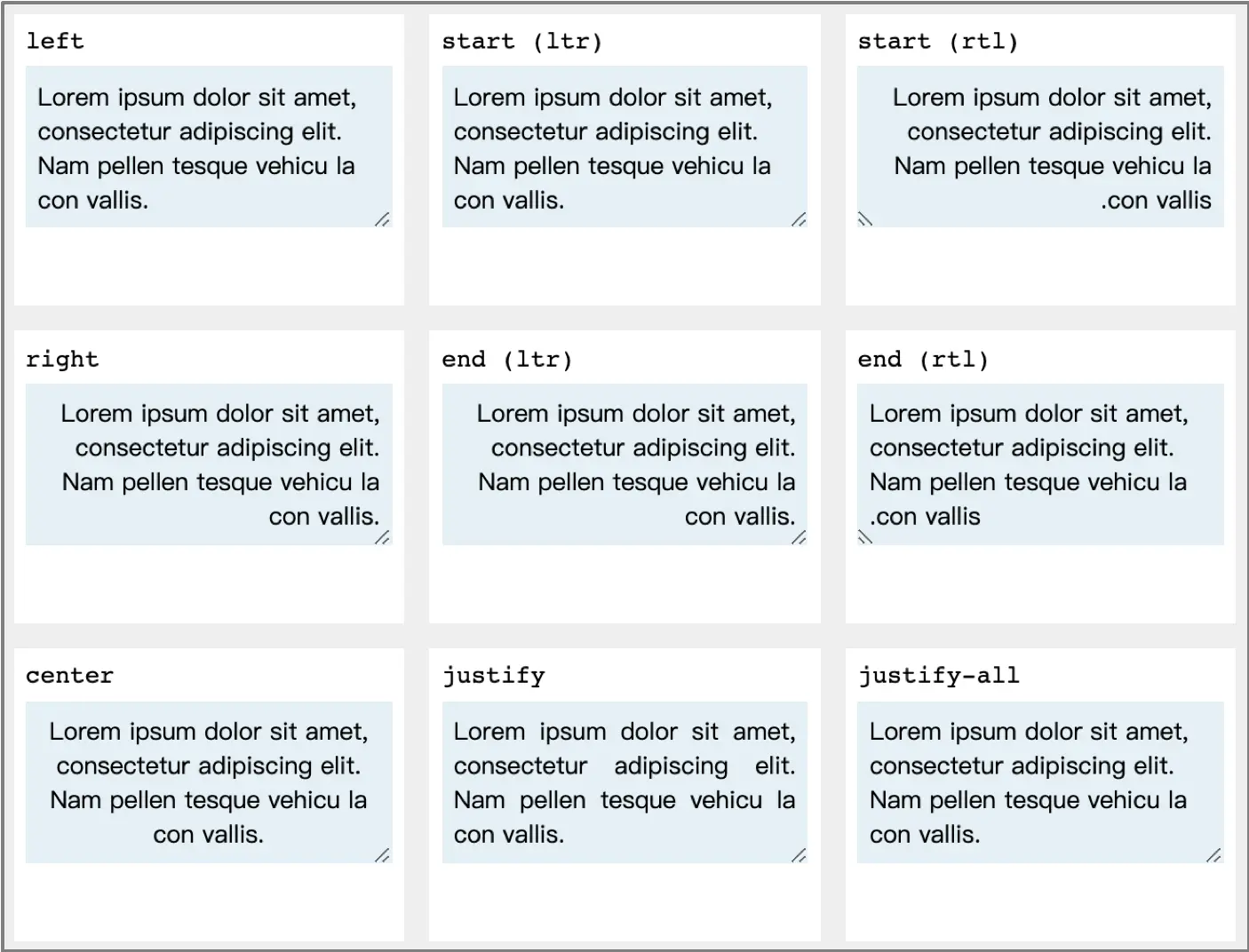
Task: Click the resize grip of the right textarea
Action: point(383,537)
